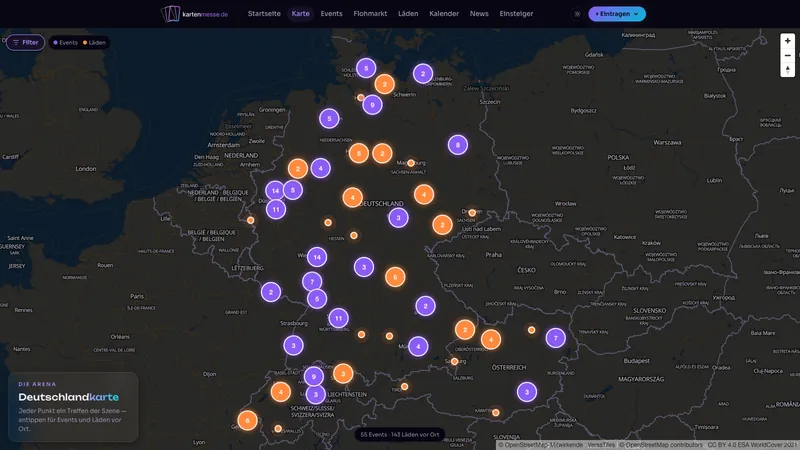The width and height of the screenshot is (800, 450).
Task: Select small orange marker at Magdeburg
Action: 411,163
